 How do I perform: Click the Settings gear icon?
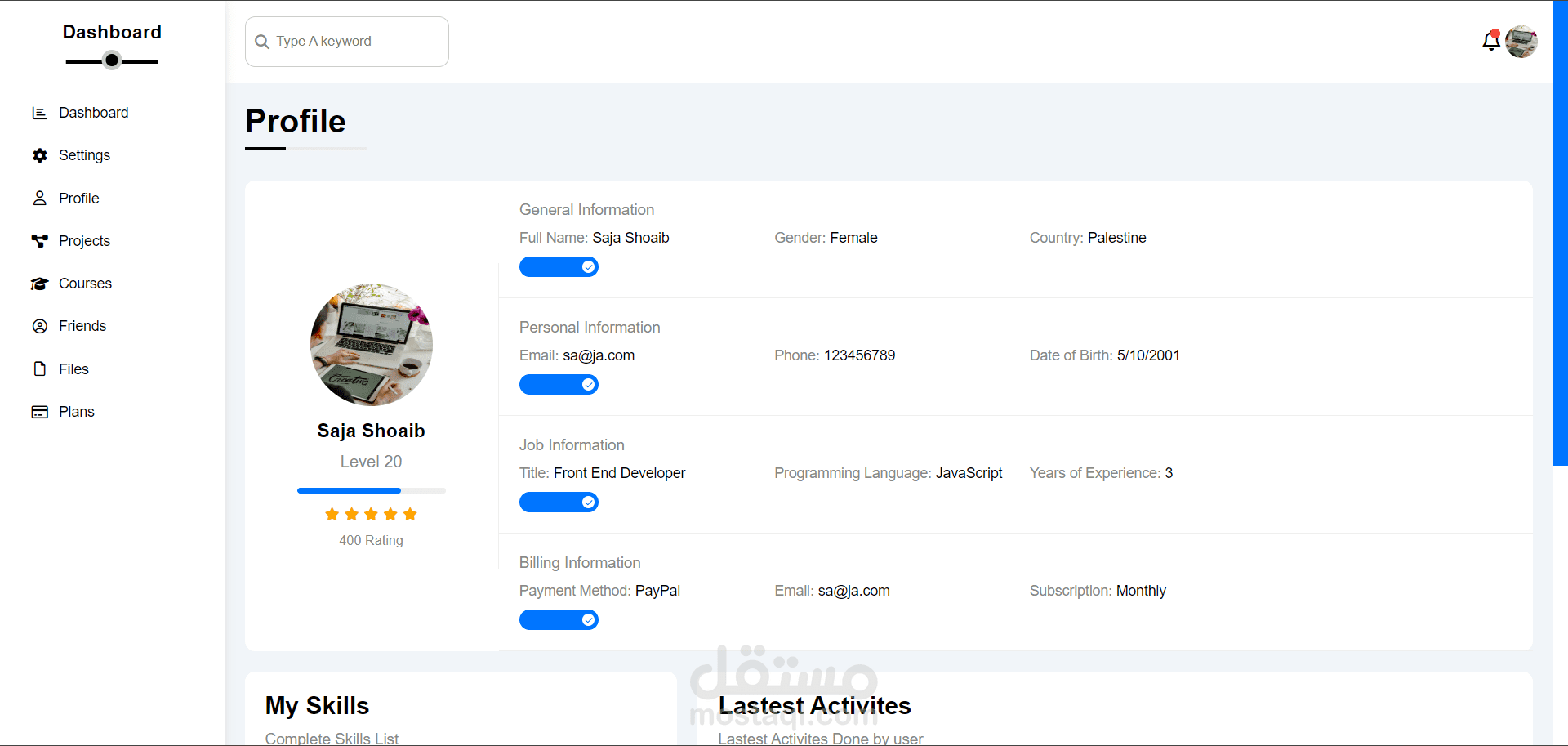coord(39,155)
